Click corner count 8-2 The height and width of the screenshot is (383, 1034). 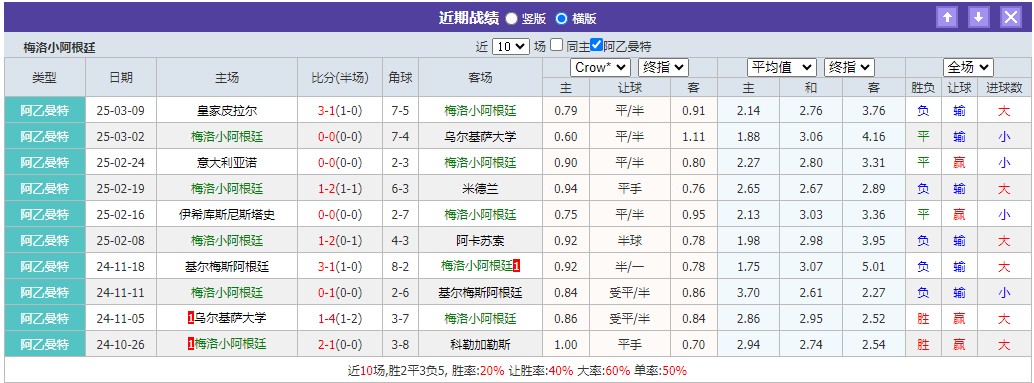tap(400, 266)
